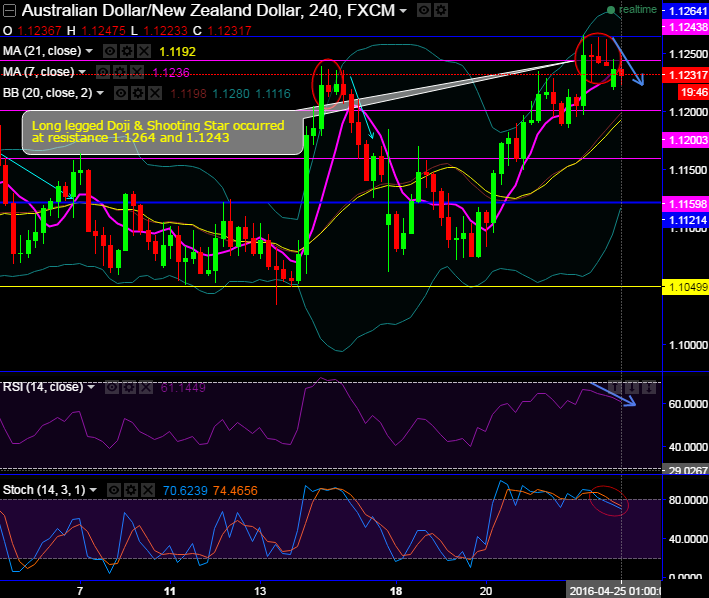The width and height of the screenshot is (709, 598).
Task: Remove the MA (7, close) indicator
Action: point(137,72)
